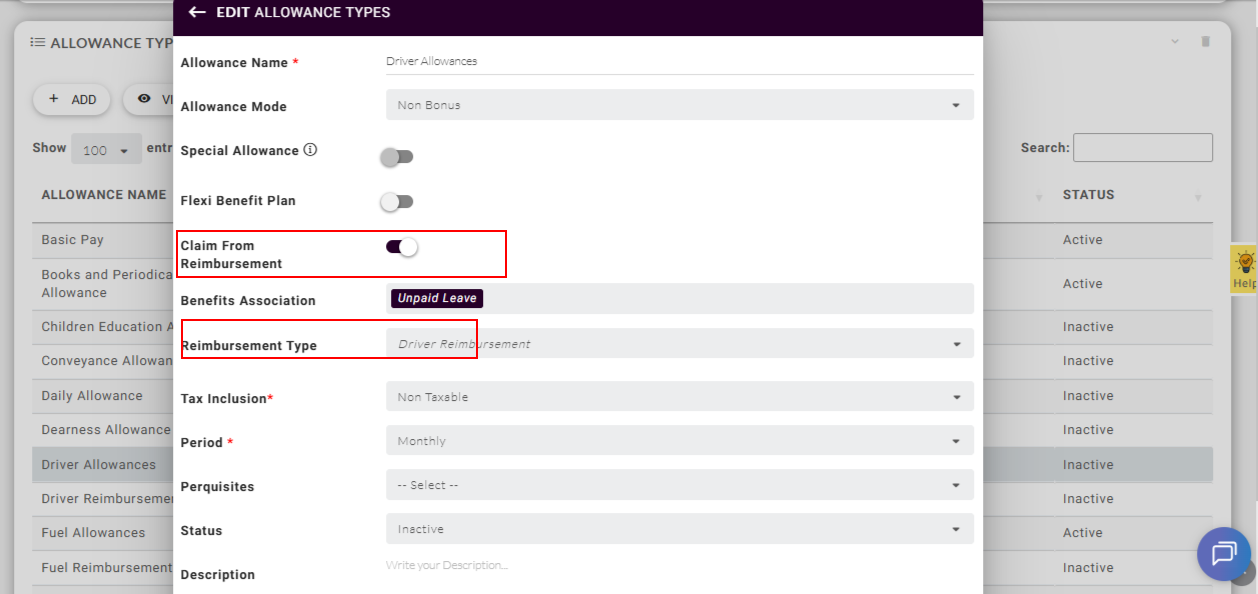Turn on the Flexi Benefit Plan switch
The height and width of the screenshot is (594, 1258).
tap(397, 202)
